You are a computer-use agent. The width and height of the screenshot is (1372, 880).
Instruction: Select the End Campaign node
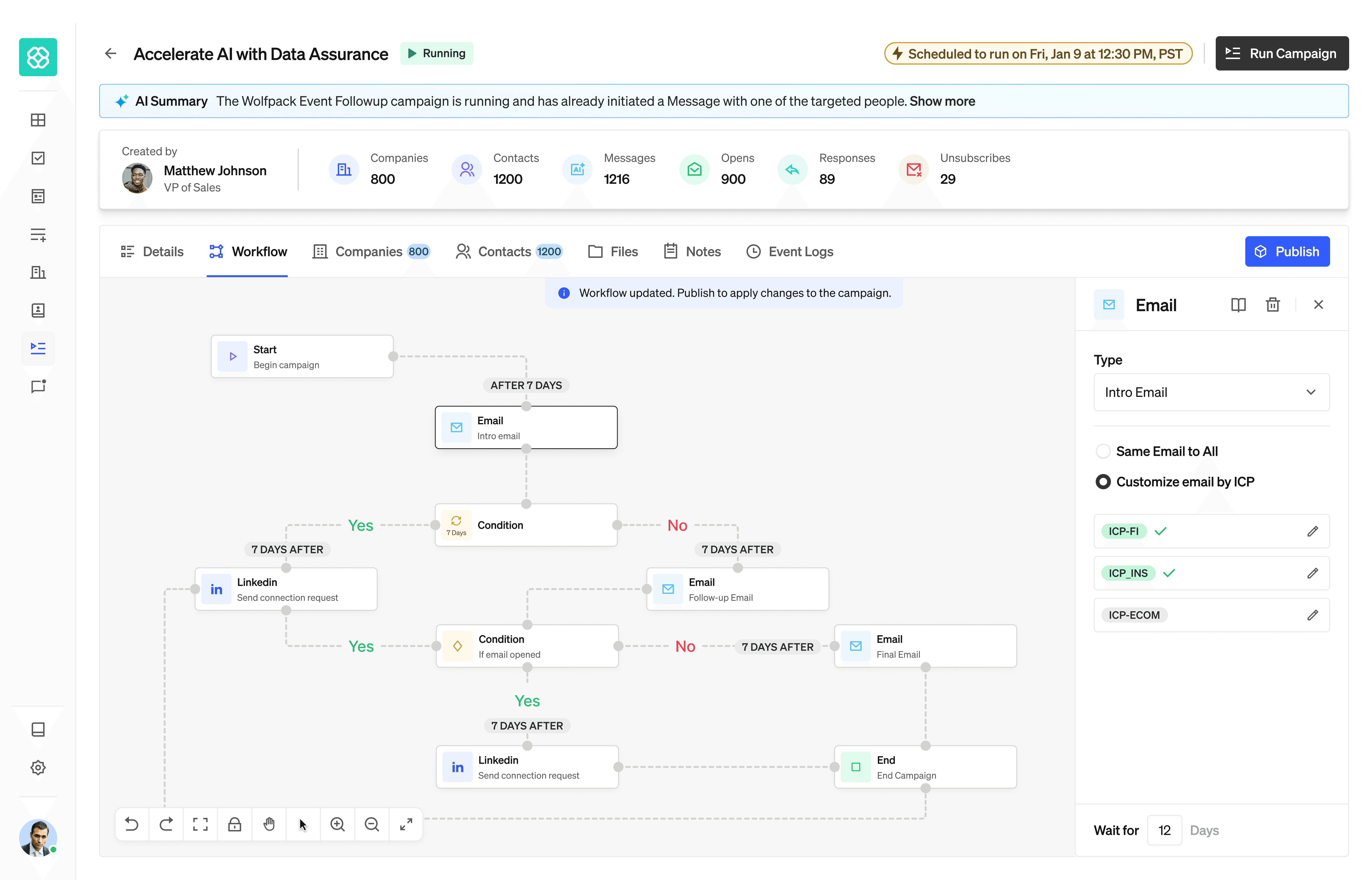(926, 767)
